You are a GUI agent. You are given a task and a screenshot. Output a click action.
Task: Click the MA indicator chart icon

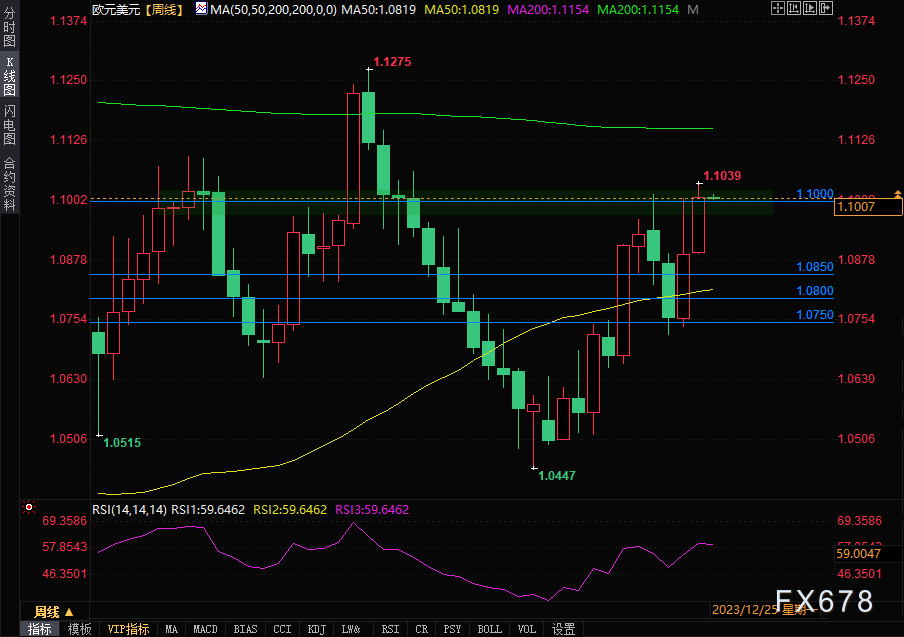pyautogui.click(x=200, y=8)
